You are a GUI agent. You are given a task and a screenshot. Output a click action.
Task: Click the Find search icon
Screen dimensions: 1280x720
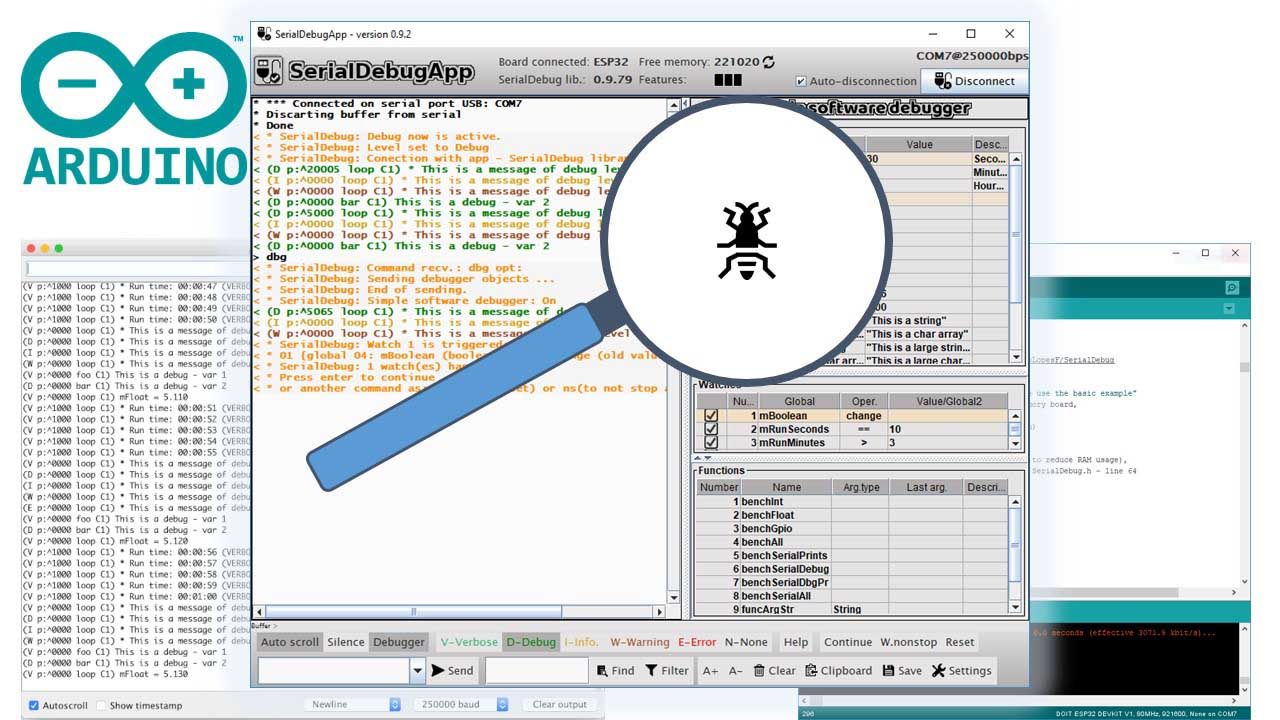(603, 671)
